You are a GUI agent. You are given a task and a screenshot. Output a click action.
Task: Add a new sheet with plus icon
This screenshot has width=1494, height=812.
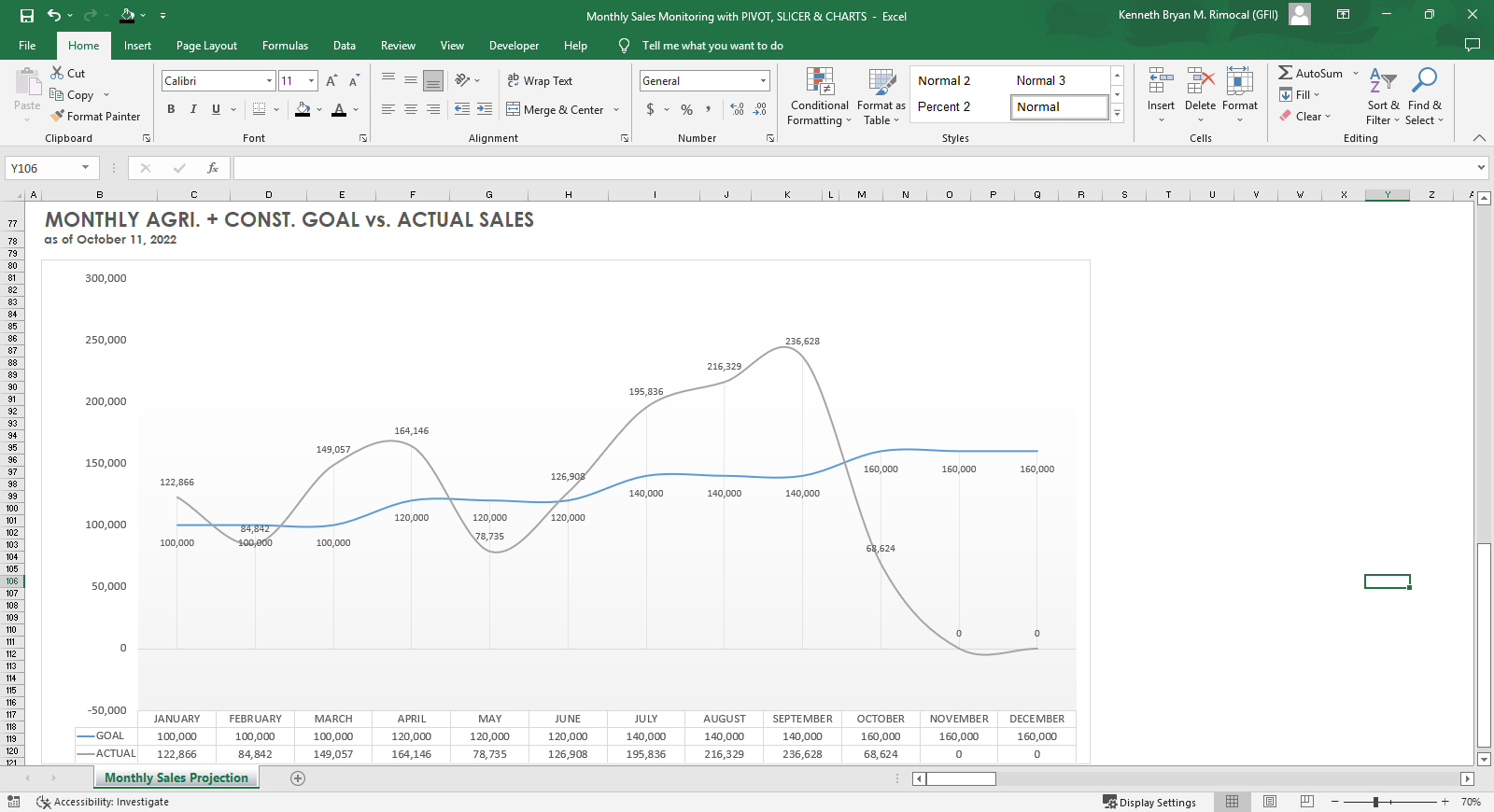click(298, 778)
